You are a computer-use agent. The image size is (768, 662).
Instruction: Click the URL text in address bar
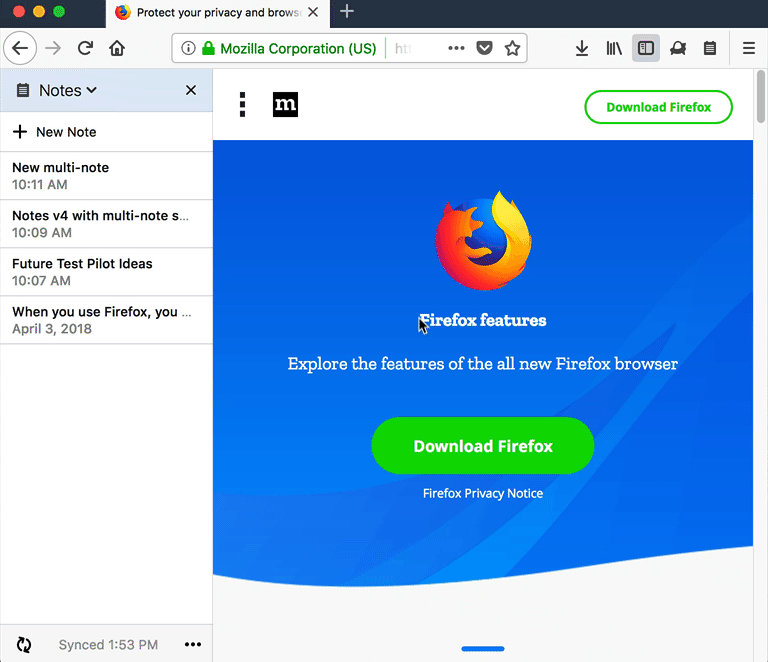coord(403,48)
